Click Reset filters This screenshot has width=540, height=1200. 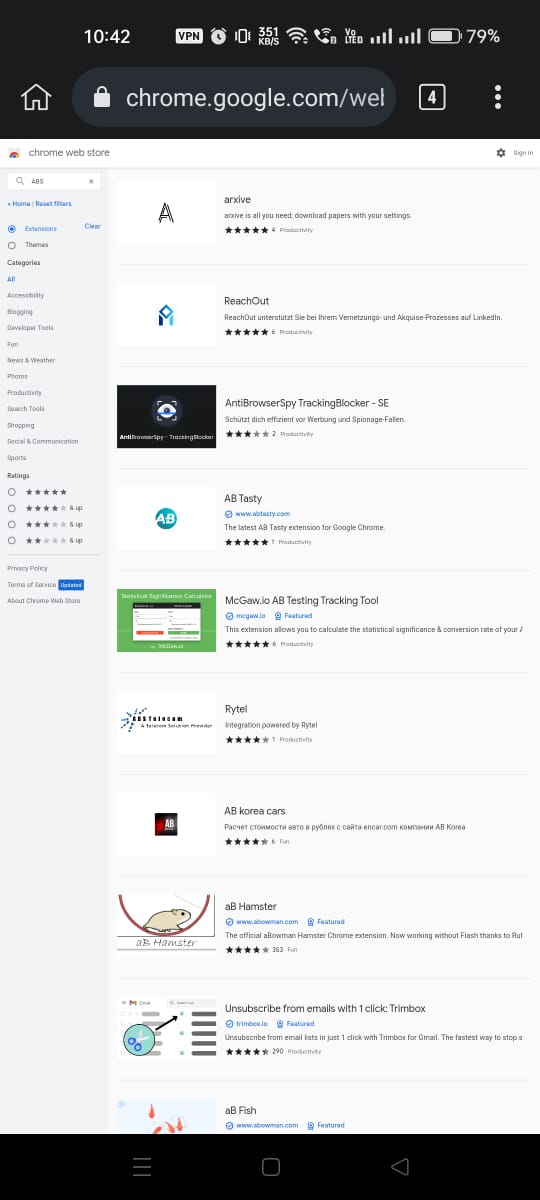[54, 203]
